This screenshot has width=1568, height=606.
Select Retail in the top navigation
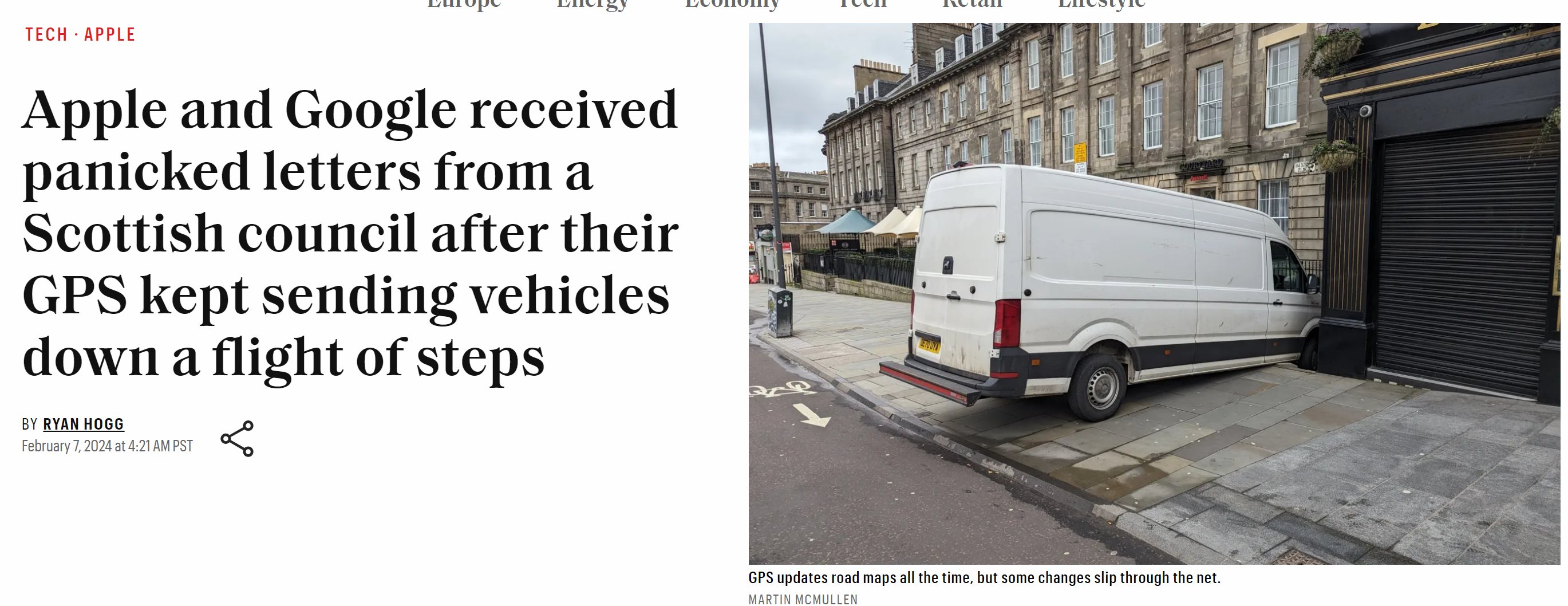(972, 4)
